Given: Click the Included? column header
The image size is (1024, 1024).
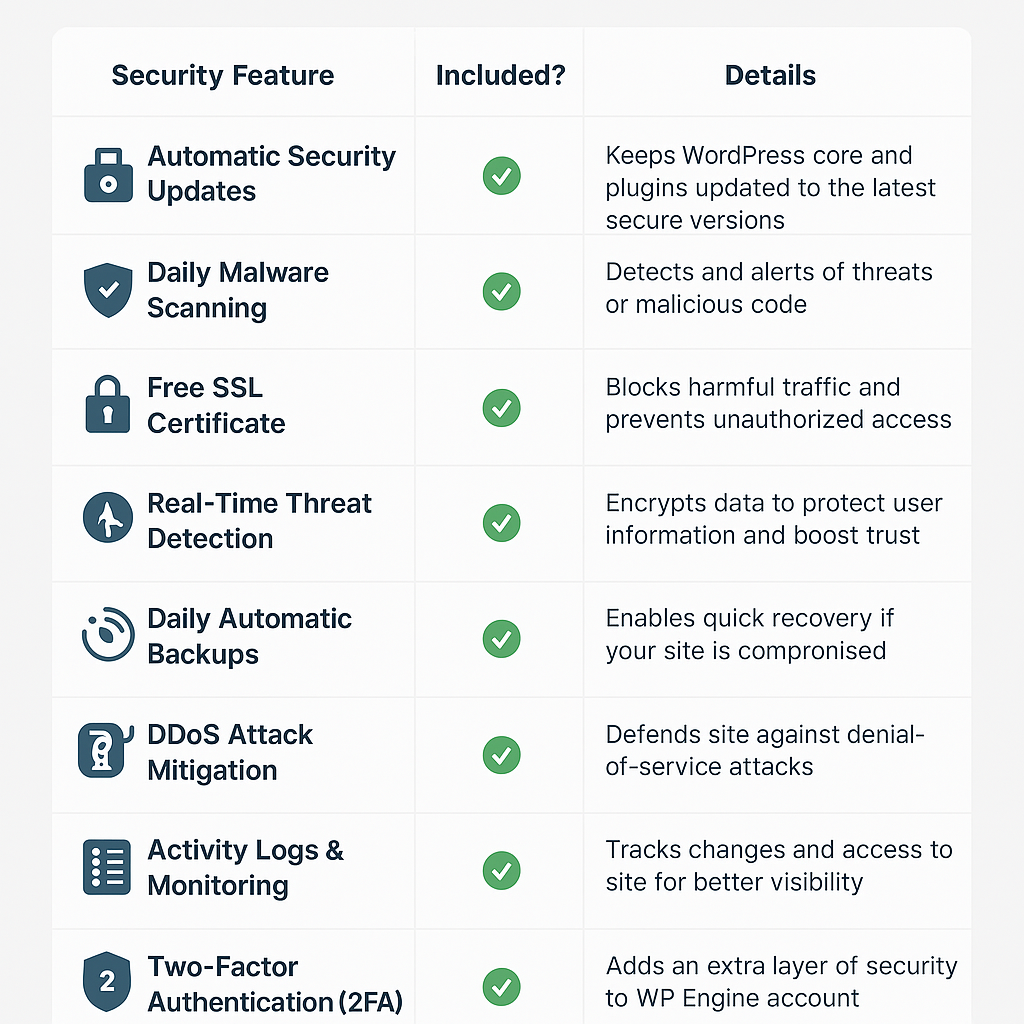Looking at the screenshot, I should click(x=501, y=75).
